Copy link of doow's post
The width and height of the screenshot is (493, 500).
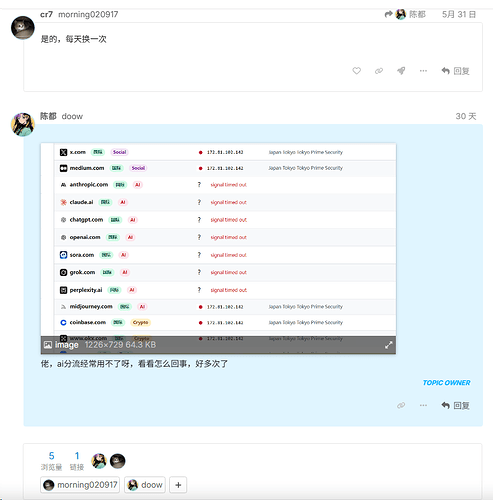(x=401, y=405)
